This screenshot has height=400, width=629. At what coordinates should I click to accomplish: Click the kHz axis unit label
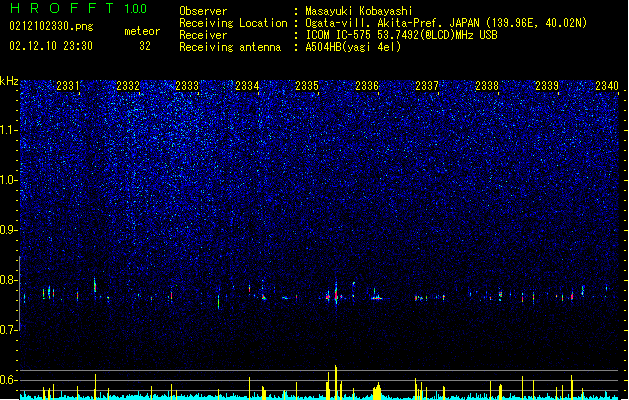click(9, 81)
